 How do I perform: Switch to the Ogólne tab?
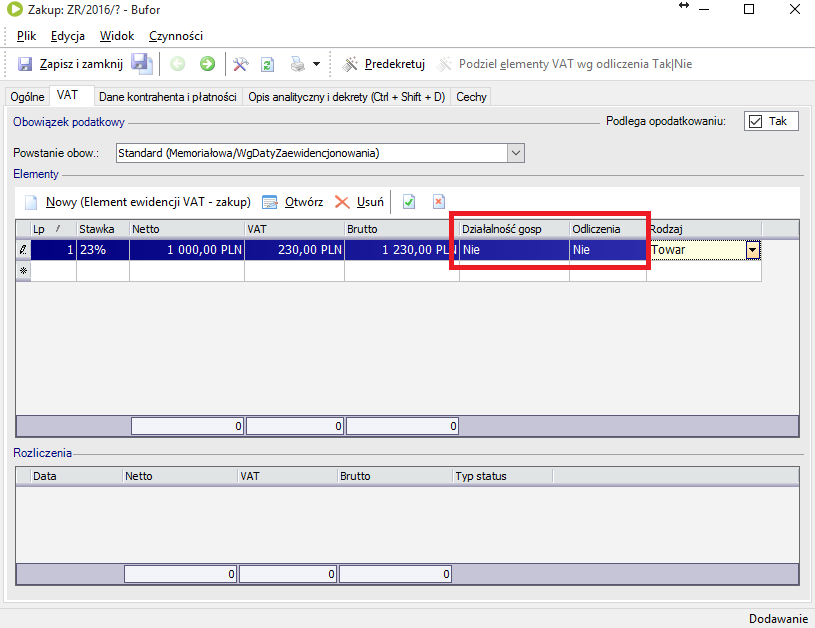tap(28, 97)
